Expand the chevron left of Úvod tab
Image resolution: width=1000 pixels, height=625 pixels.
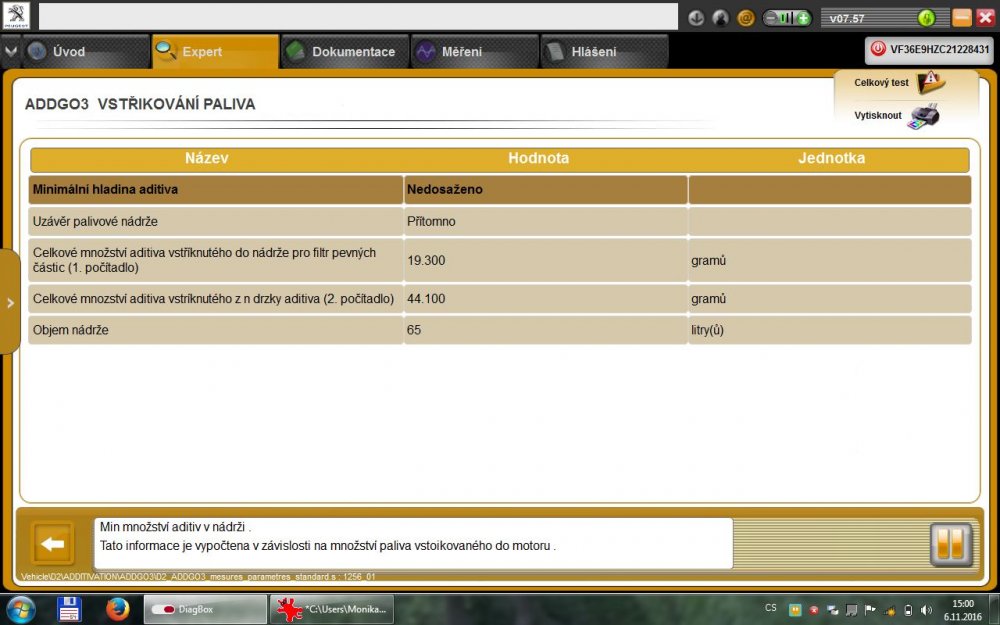pyautogui.click(x=10, y=51)
